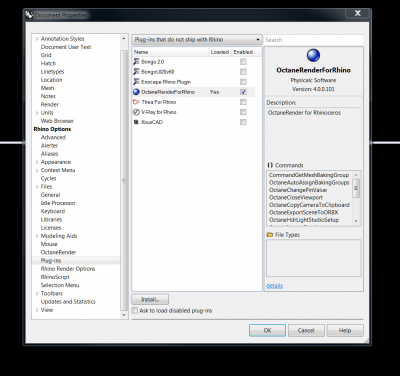Screen dimensions: 400x376
Task: Expand the Toolbars tree node
Action: pyautogui.click(x=37, y=294)
